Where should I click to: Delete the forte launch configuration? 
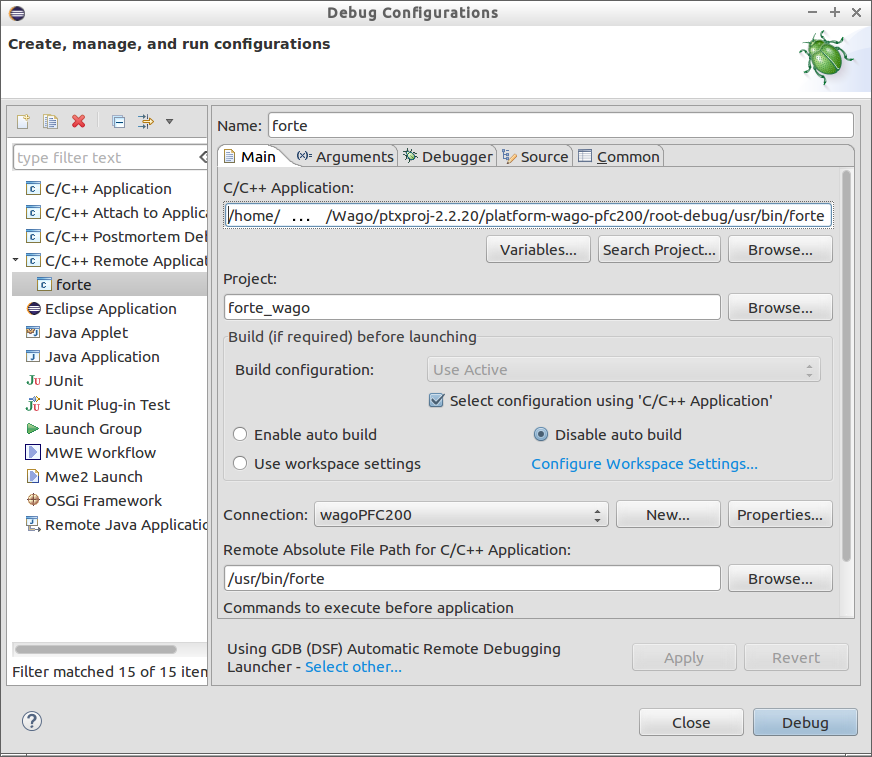click(78, 121)
